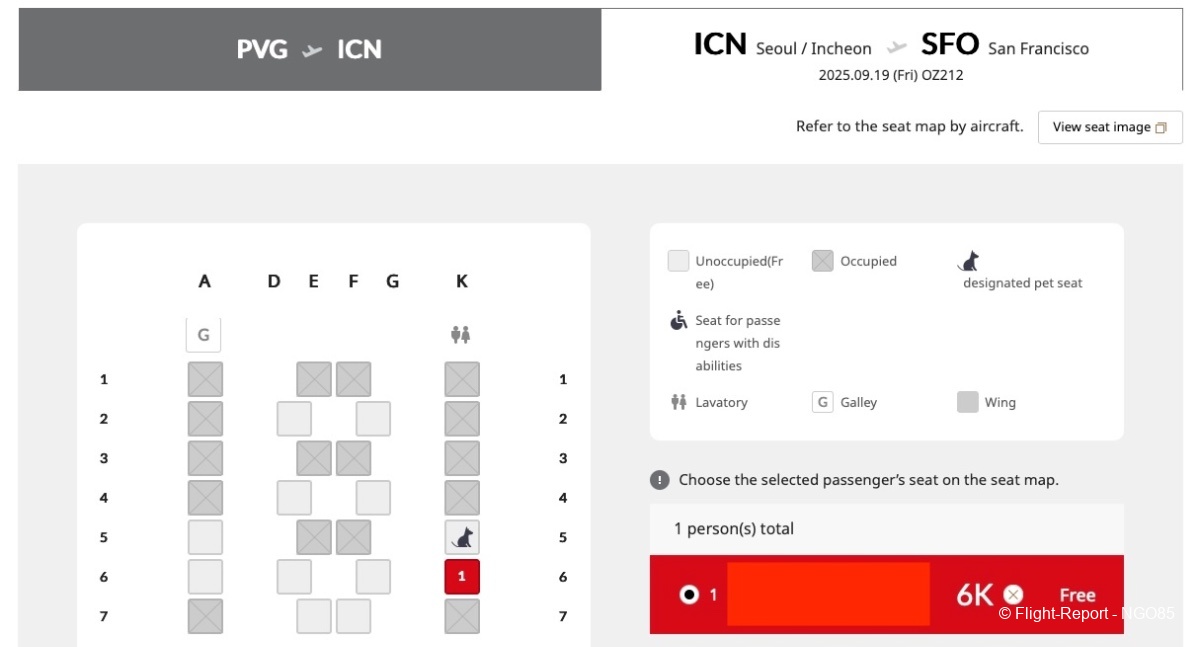1200x647 pixels.
Task: Select free seat 4D
Action: 294,498
